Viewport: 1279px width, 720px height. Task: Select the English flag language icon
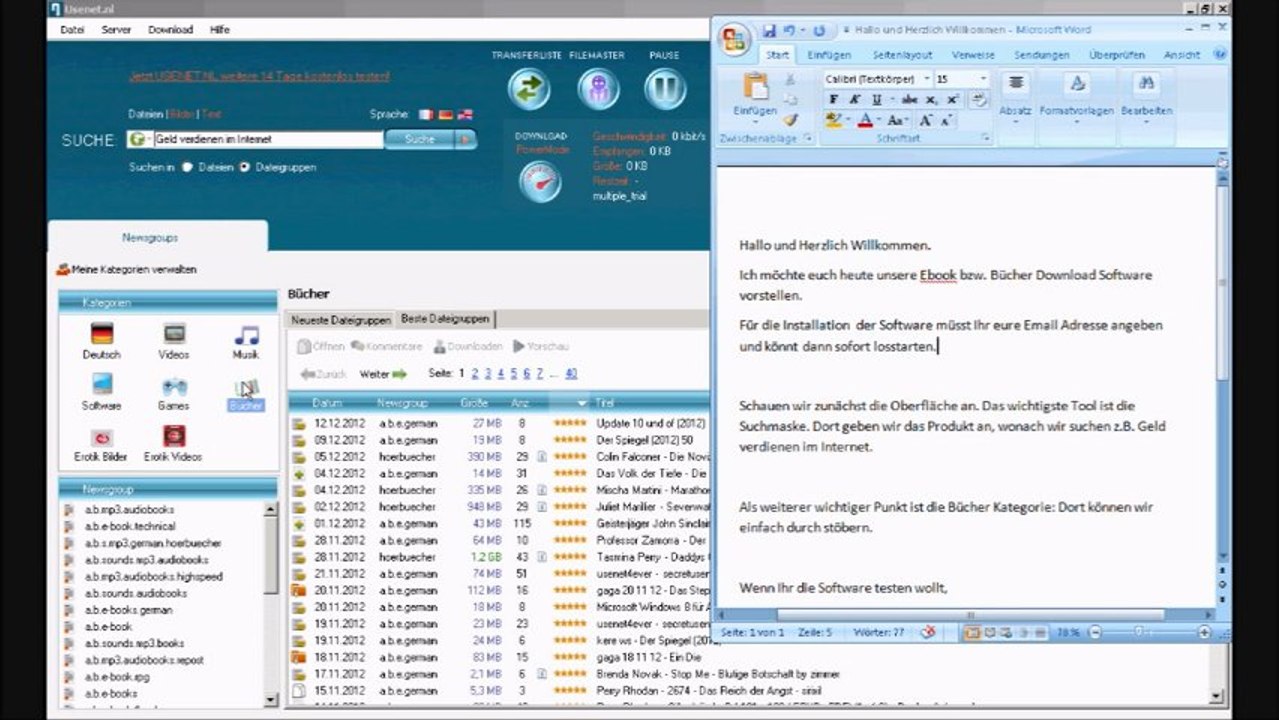coord(465,115)
